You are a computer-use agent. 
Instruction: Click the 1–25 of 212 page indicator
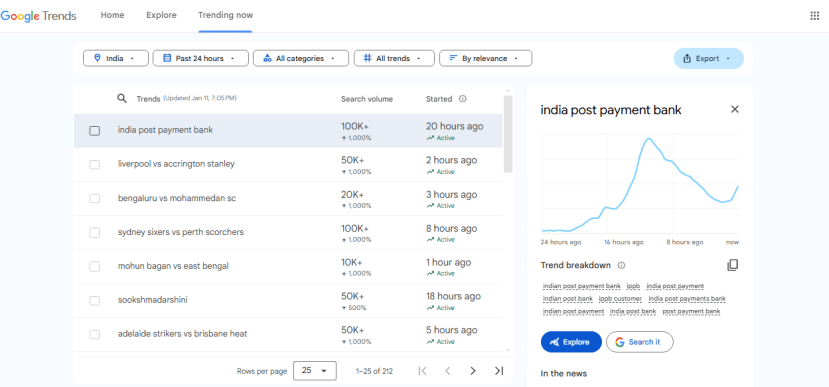point(374,371)
